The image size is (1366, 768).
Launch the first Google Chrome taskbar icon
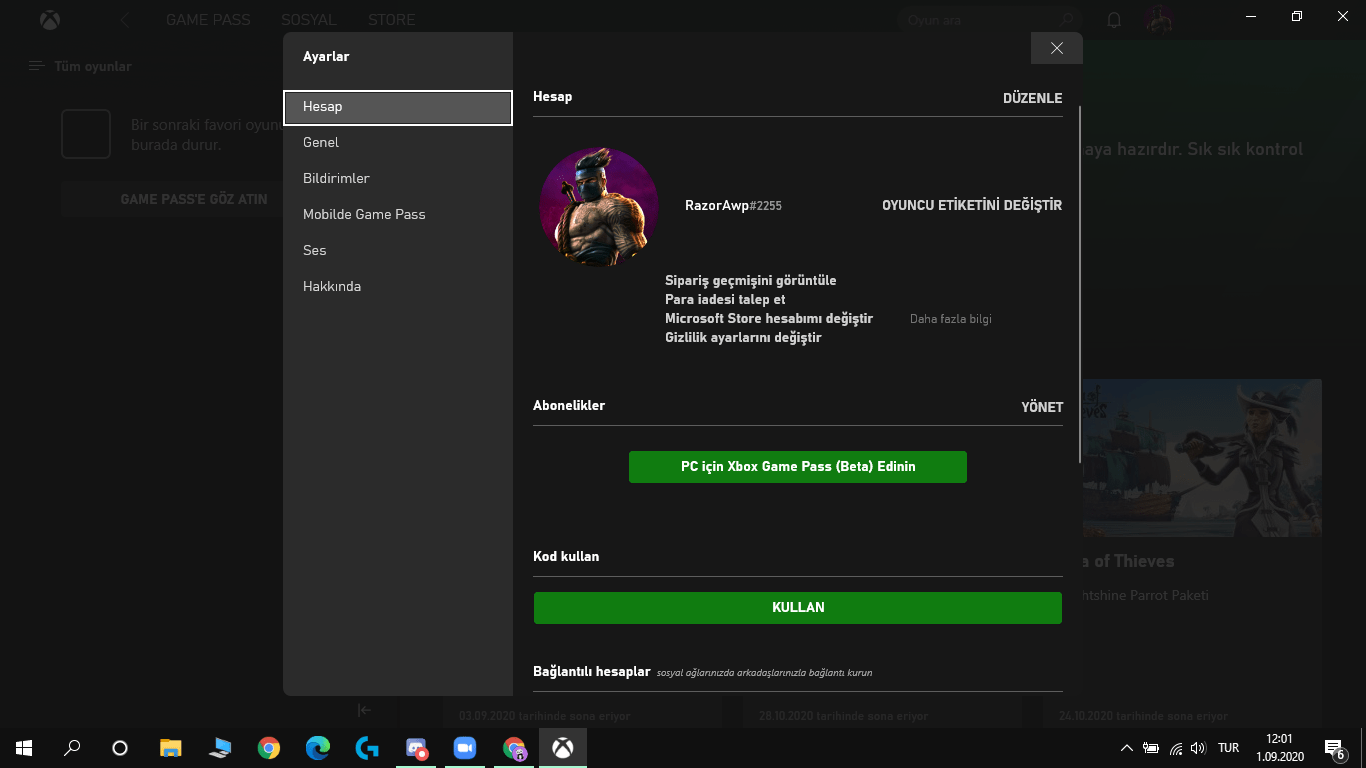point(269,748)
